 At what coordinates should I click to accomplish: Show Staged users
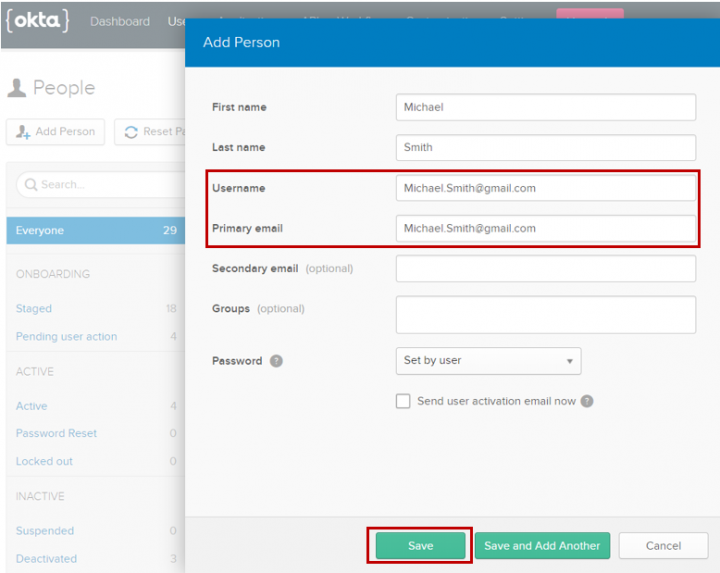(x=34, y=309)
